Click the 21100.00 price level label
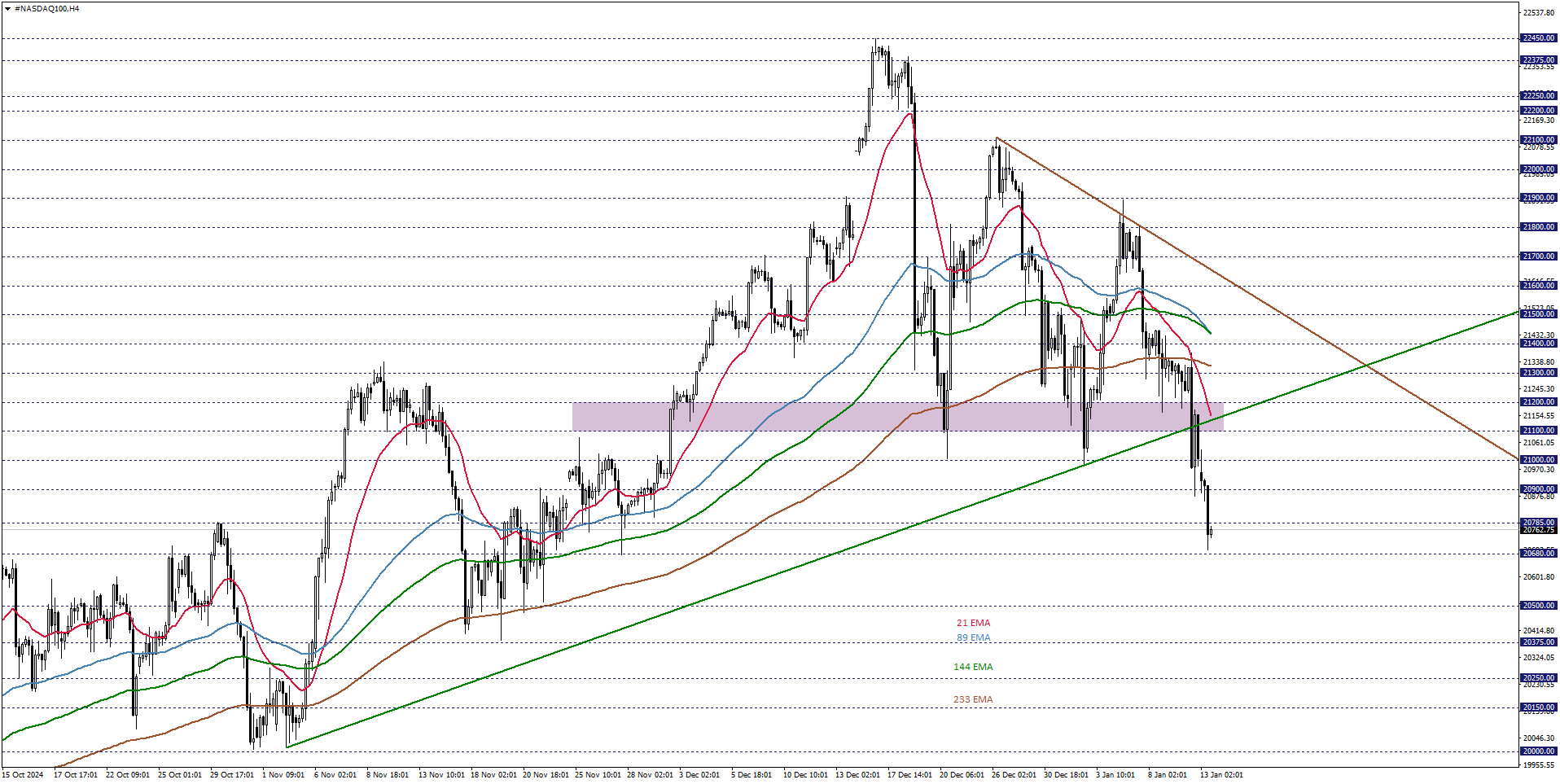The height and width of the screenshot is (784, 1560). pos(1538,431)
